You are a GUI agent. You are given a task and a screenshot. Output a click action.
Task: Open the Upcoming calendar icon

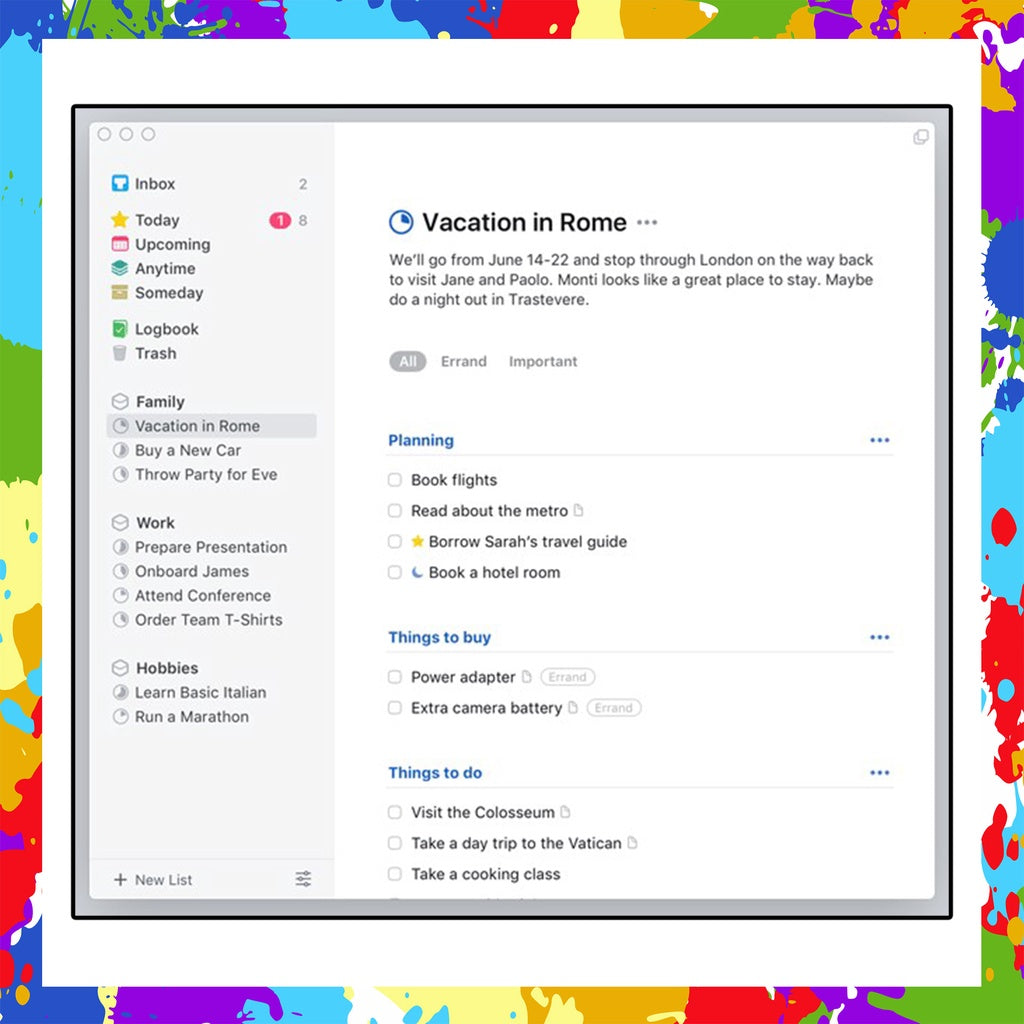[121, 244]
